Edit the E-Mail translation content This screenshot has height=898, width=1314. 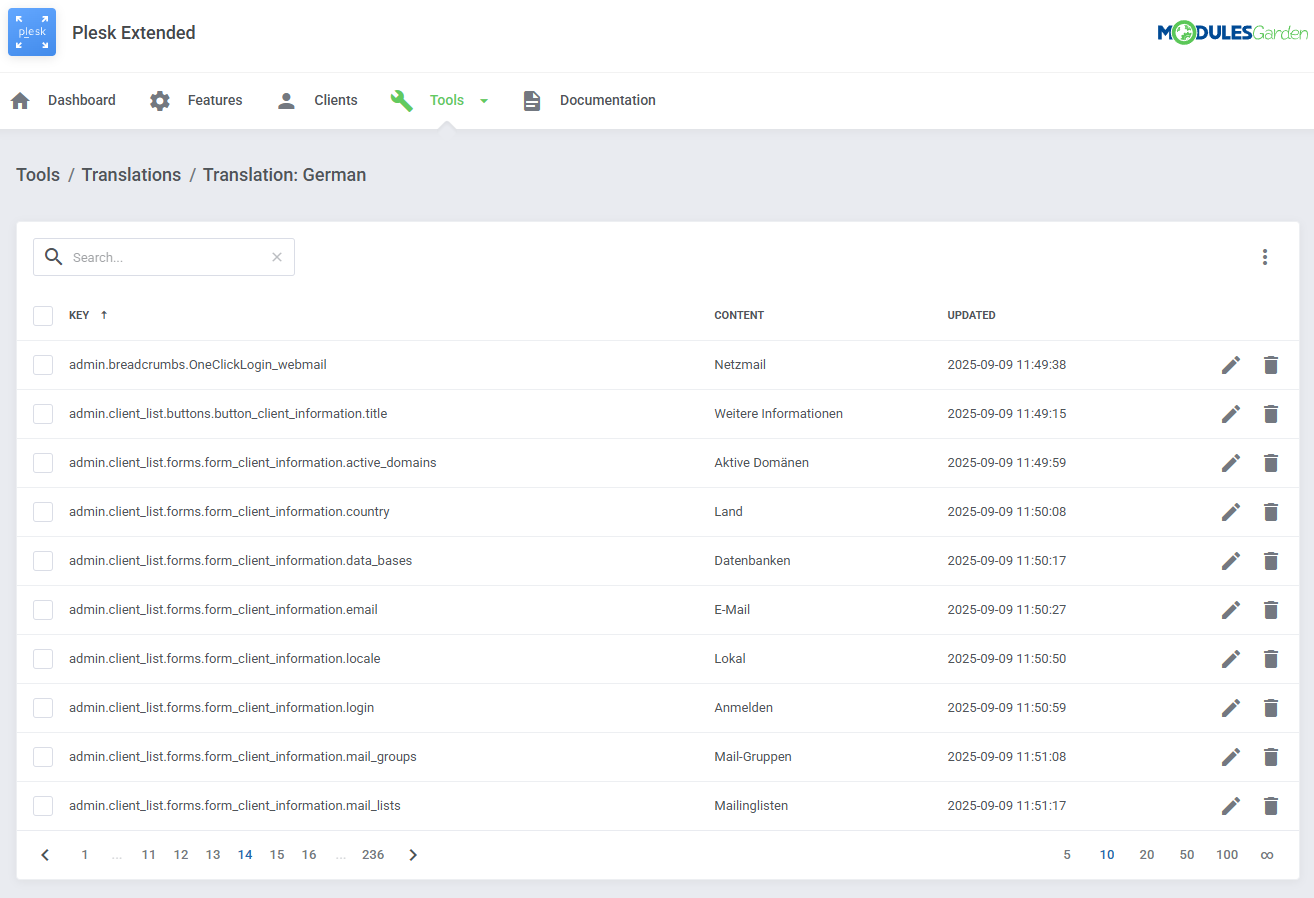click(x=1231, y=609)
